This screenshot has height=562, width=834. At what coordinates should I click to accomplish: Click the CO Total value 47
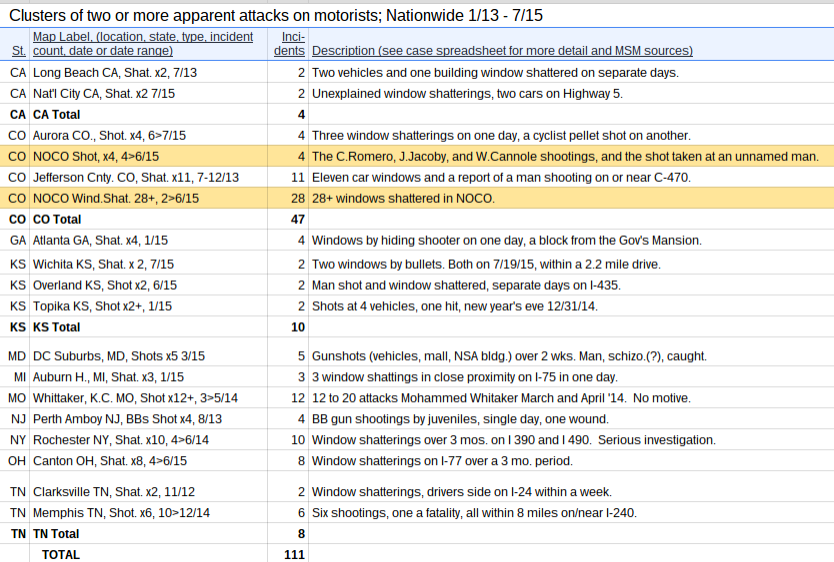point(296,219)
